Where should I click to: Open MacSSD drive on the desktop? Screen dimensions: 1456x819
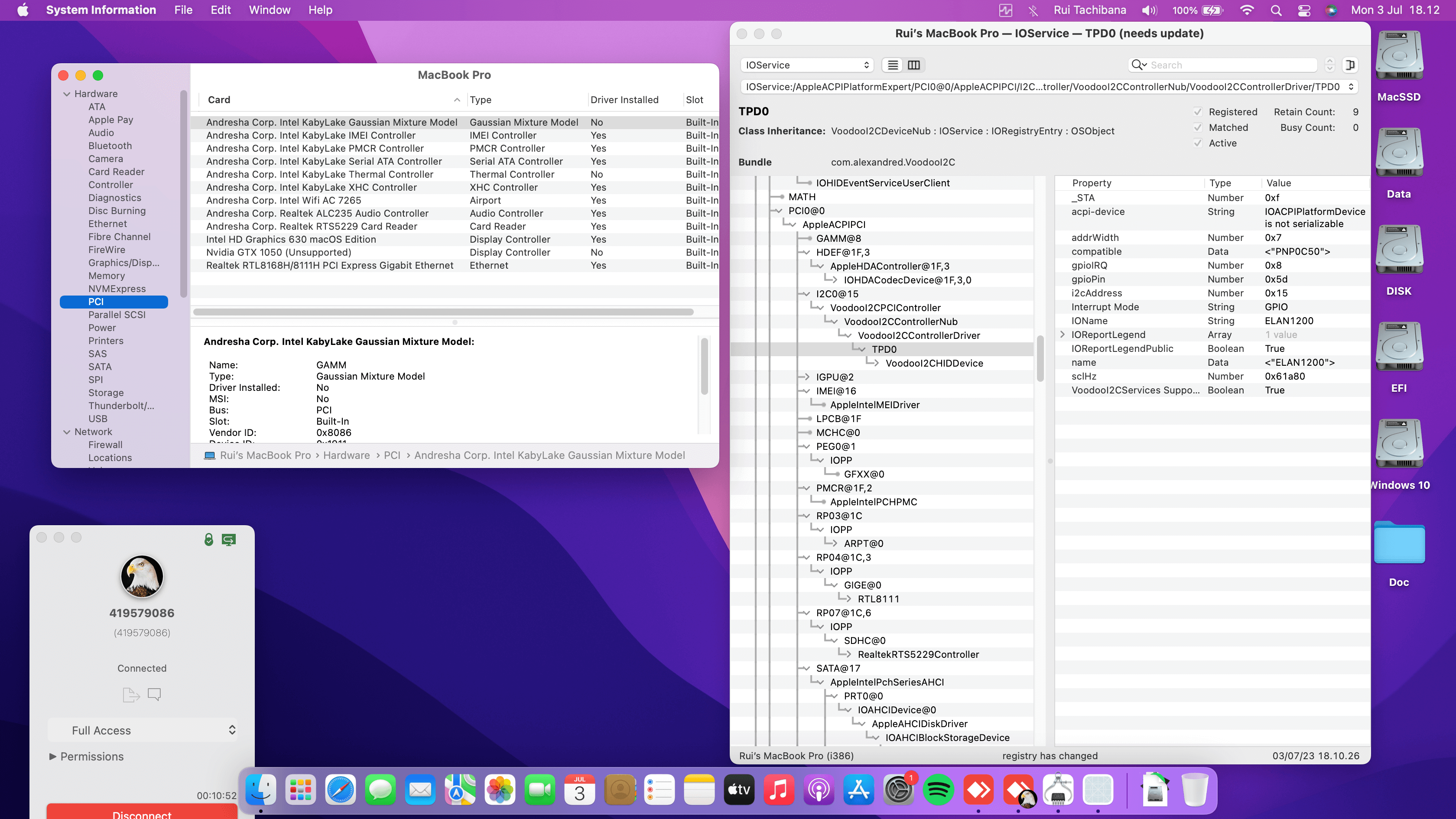(1399, 65)
